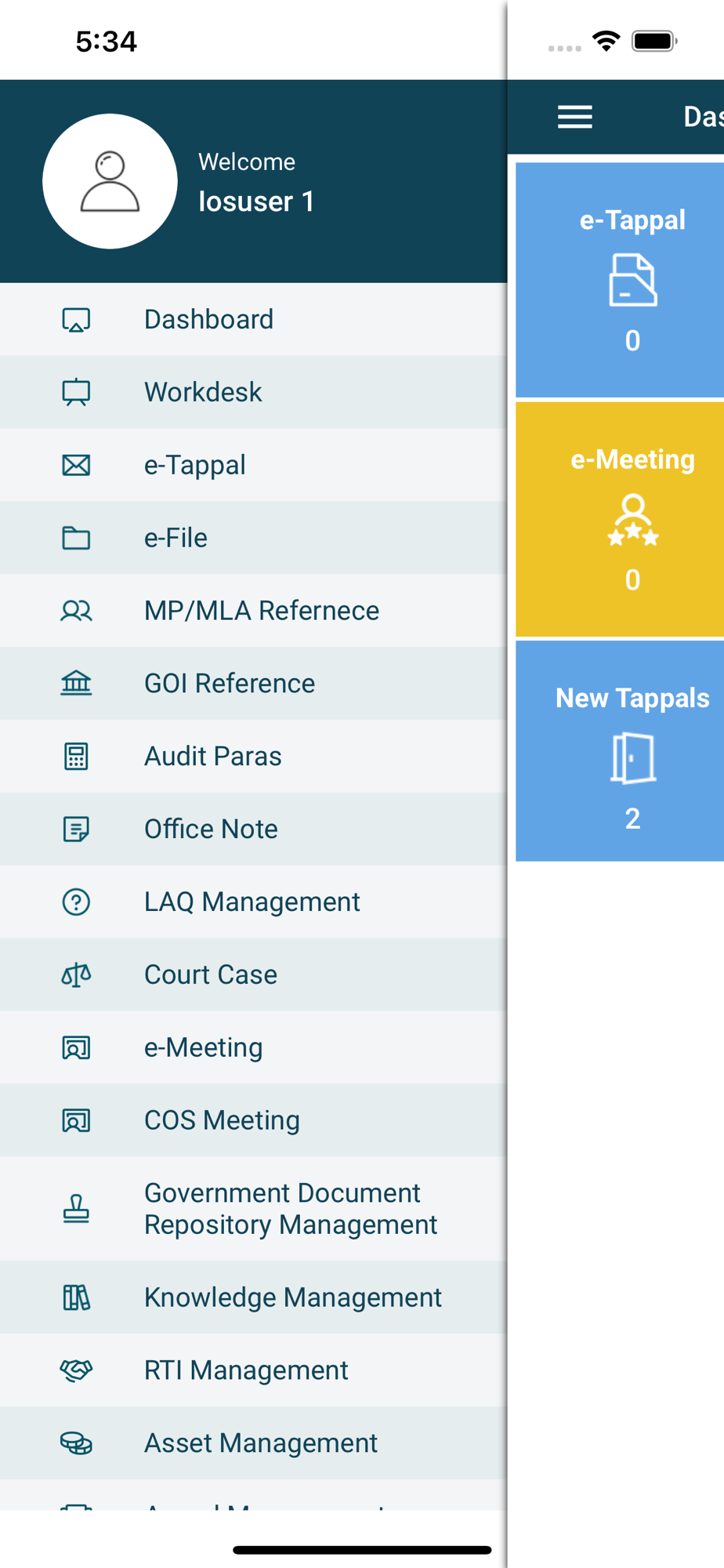Screen dimensions: 724x1568
Task: Tap the document icon in e-Tappal card
Action: [x=633, y=279]
